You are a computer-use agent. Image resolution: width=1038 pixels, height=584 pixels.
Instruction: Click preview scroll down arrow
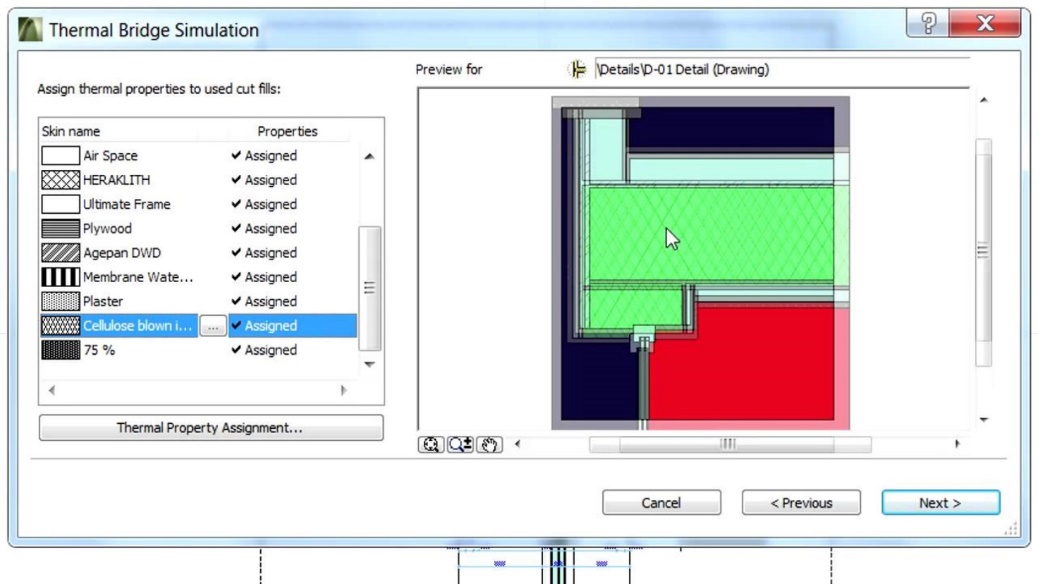[984, 419]
